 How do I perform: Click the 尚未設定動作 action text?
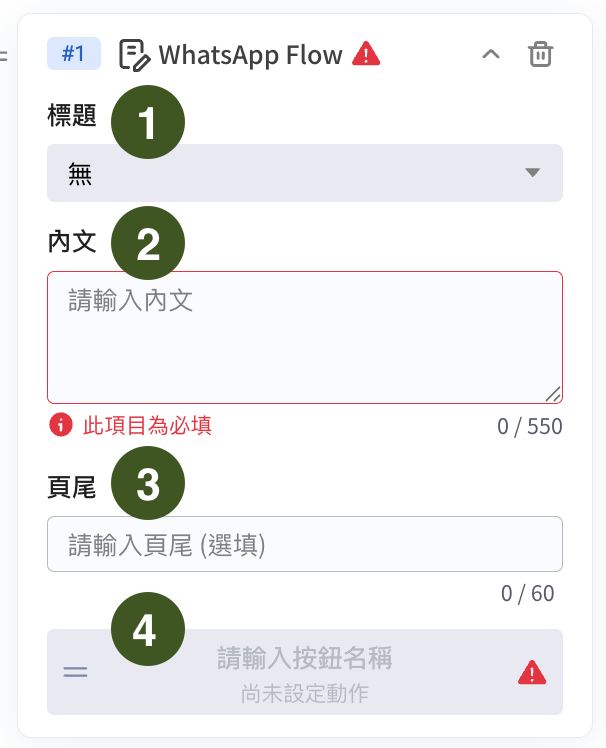[x=304, y=692]
